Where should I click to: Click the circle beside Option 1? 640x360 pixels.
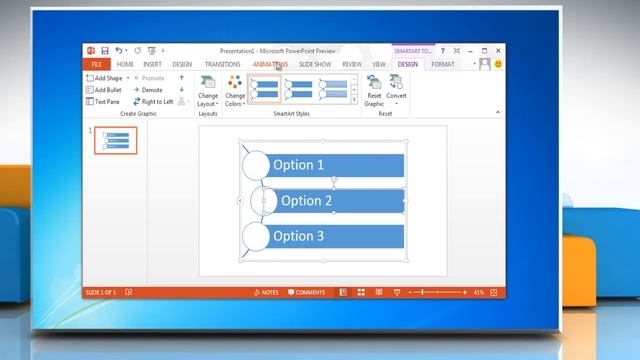(x=256, y=165)
